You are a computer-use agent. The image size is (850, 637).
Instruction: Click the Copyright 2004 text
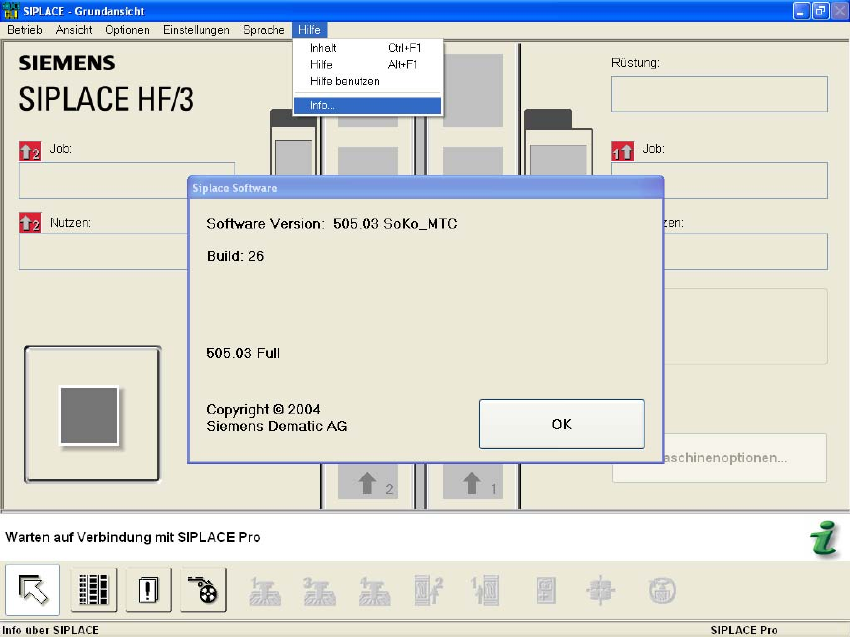pyautogui.click(x=263, y=409)
